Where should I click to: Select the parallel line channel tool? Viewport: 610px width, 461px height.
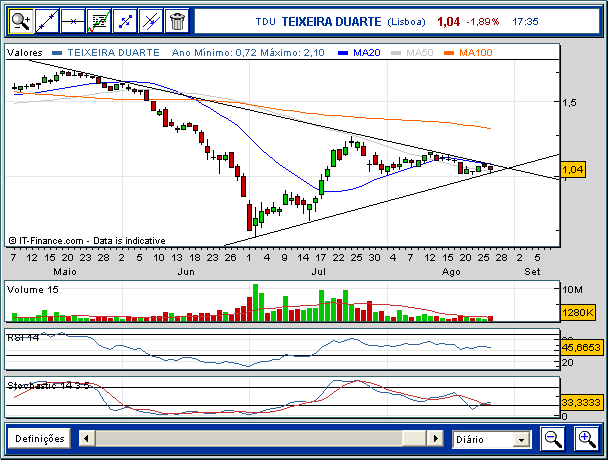(151, 21)
